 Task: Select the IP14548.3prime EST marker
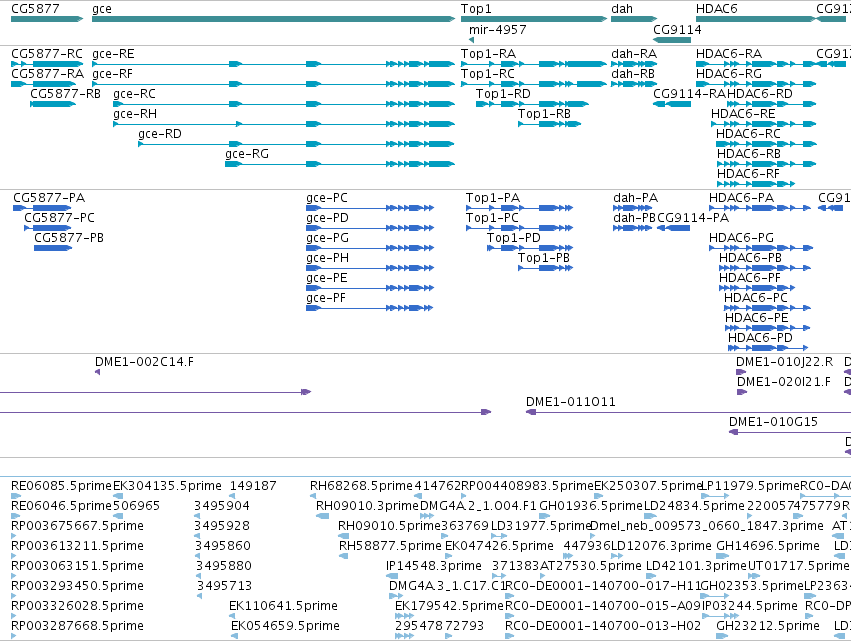click(x=392, y=576)
